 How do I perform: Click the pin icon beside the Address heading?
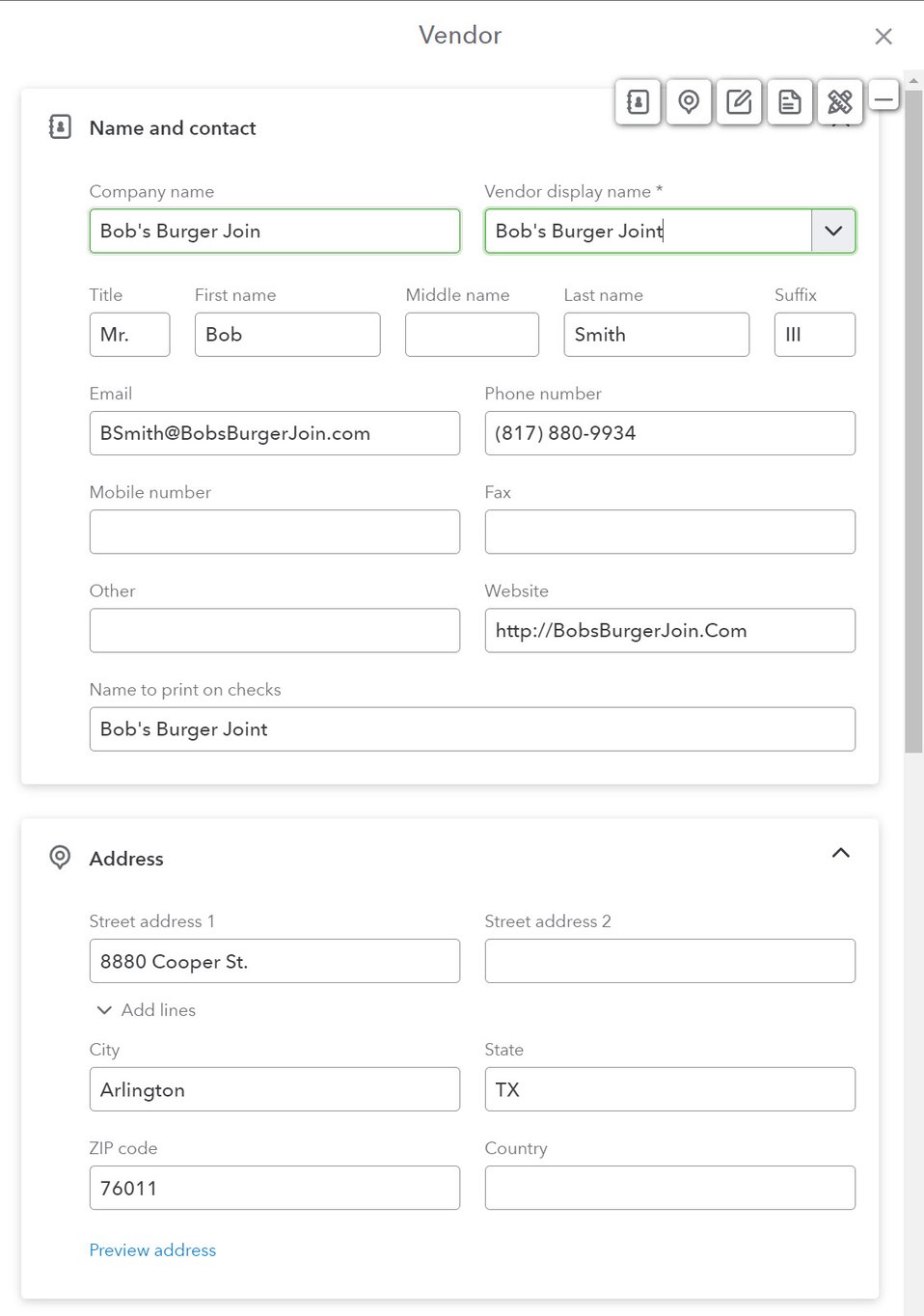coord(60,857)
